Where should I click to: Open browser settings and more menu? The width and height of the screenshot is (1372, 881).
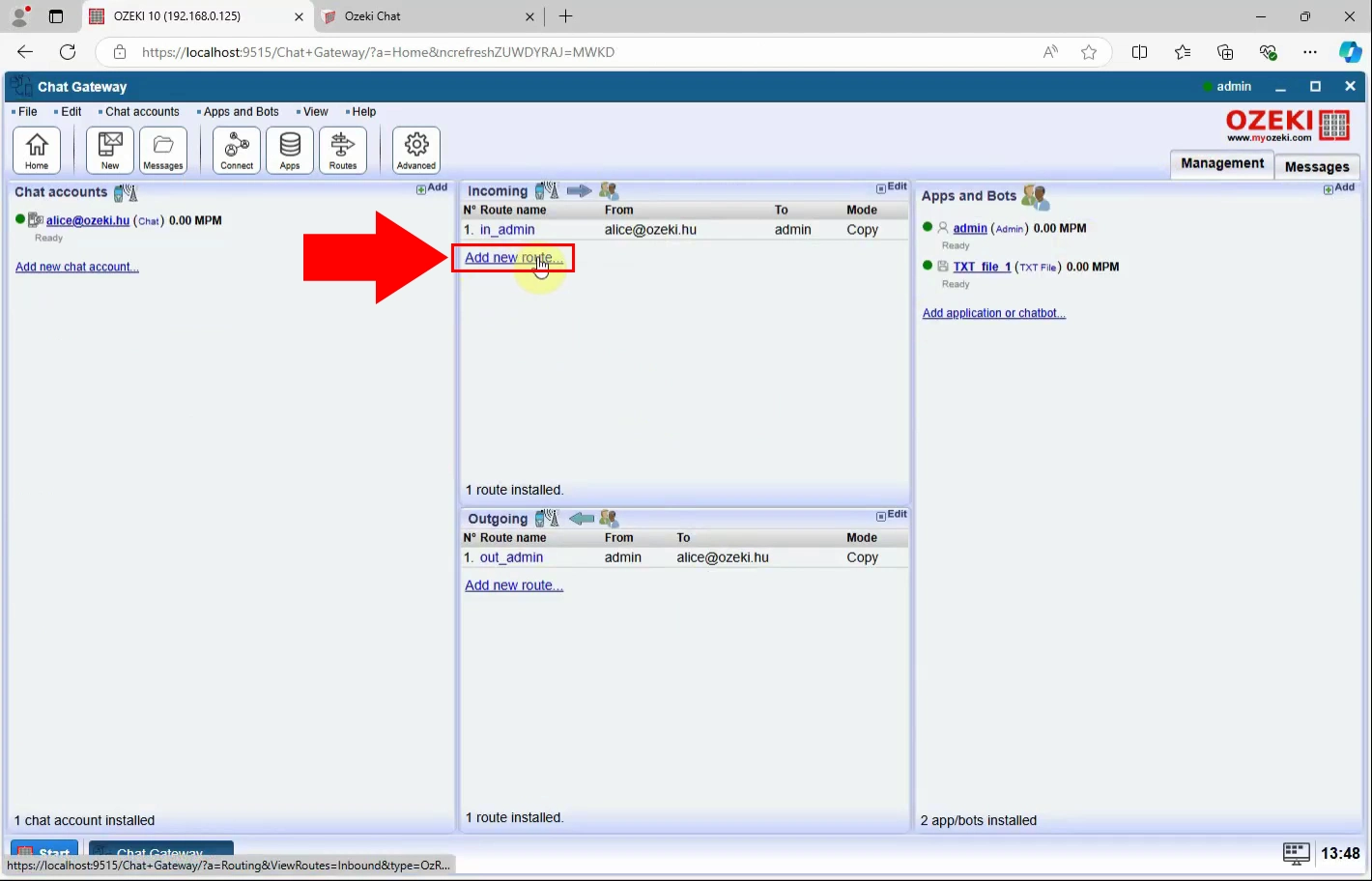point(1310,52)
